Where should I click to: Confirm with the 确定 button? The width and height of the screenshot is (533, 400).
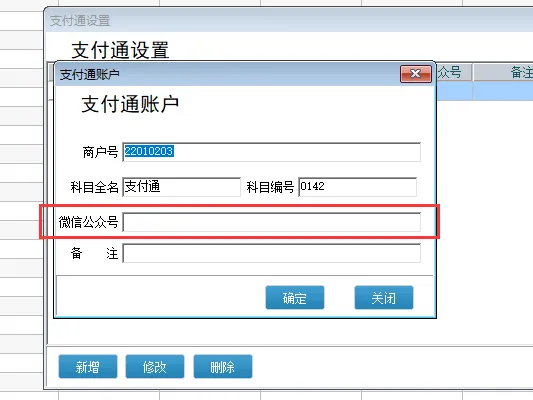[295, 298]
